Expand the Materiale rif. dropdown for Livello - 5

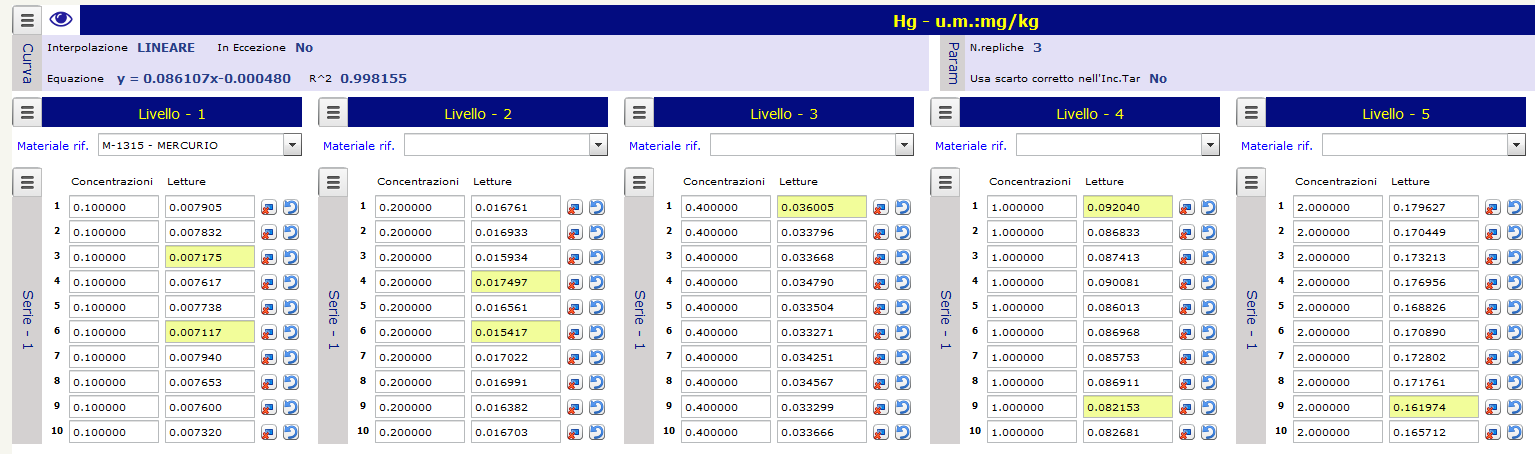point(1516,146)
